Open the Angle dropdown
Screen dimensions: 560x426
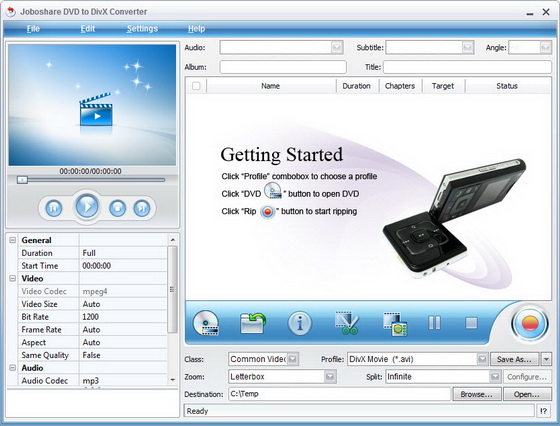(545, 47)
